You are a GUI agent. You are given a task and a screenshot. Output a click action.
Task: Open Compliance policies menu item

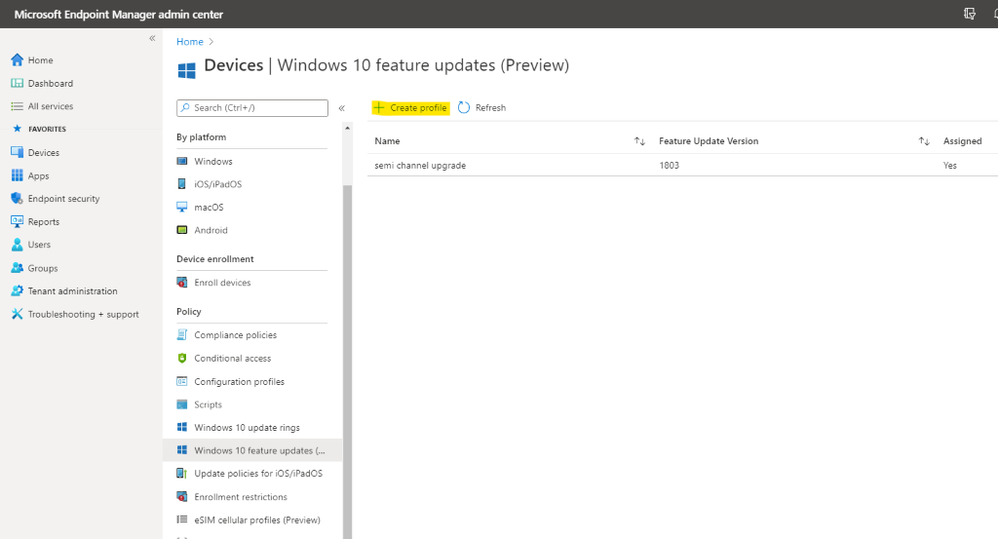[235, 335]
